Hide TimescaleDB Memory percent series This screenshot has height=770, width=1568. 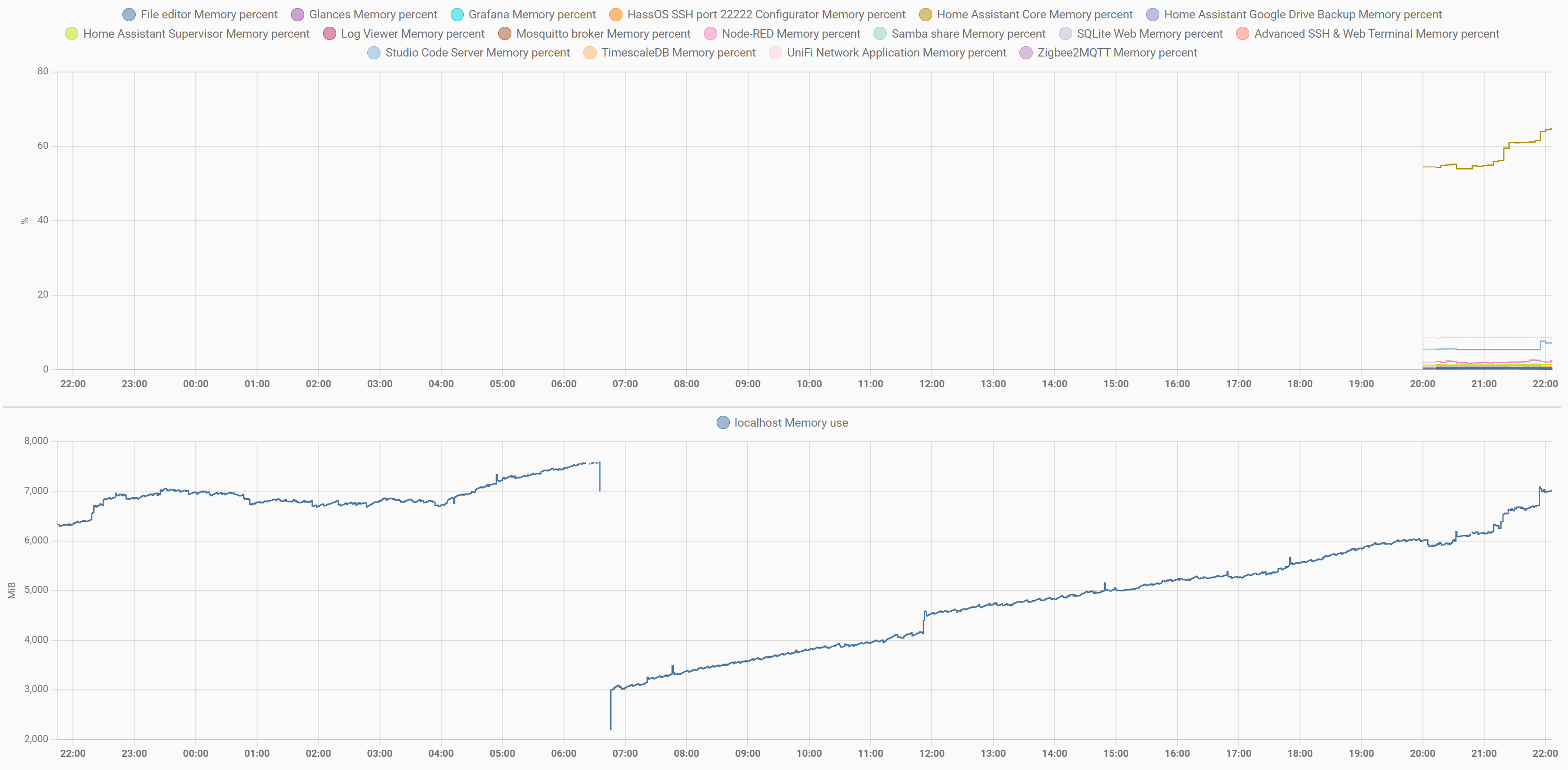click(670, 53)
